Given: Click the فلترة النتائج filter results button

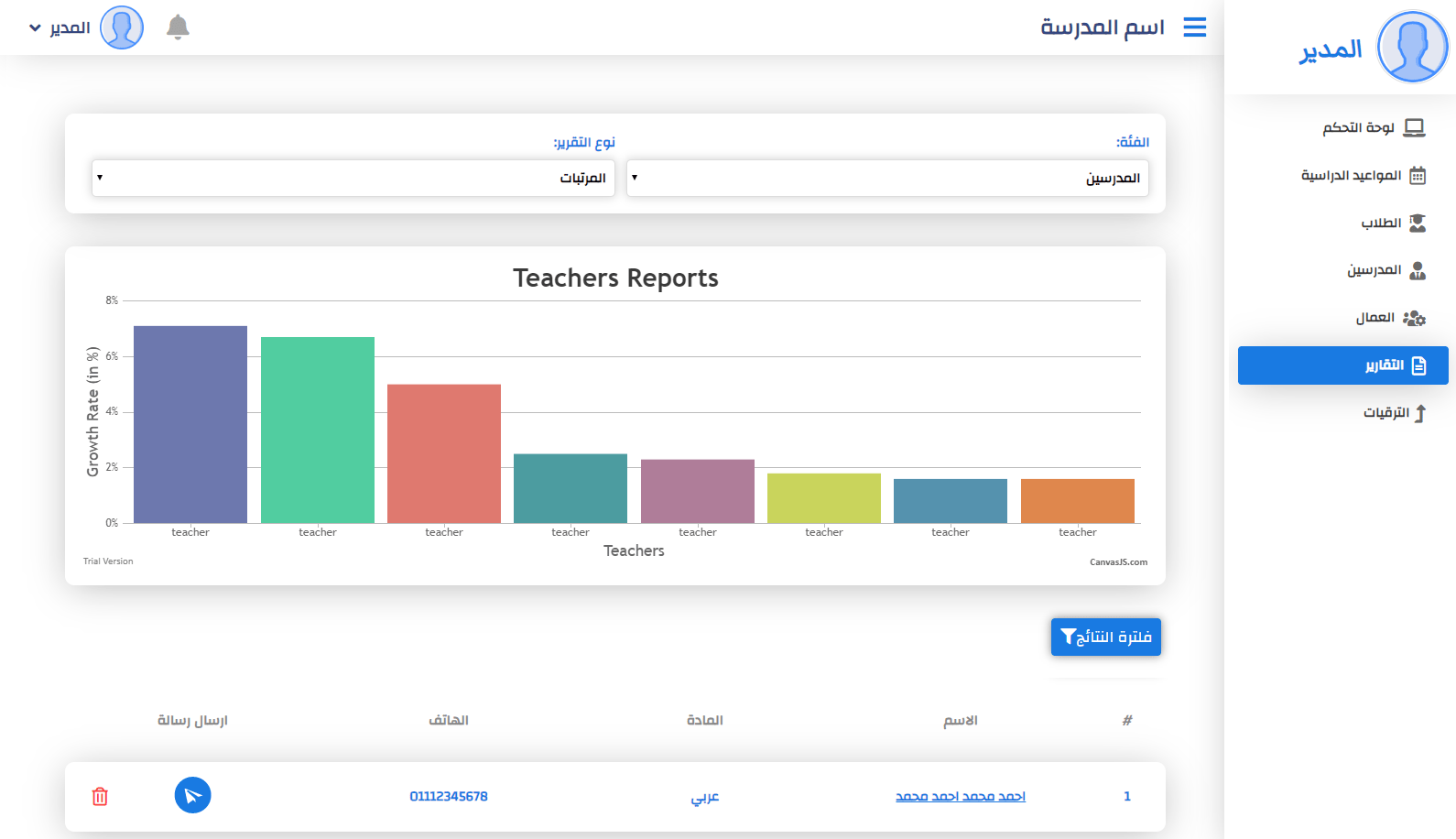Looking at the screenshot, I should 1105,637.
